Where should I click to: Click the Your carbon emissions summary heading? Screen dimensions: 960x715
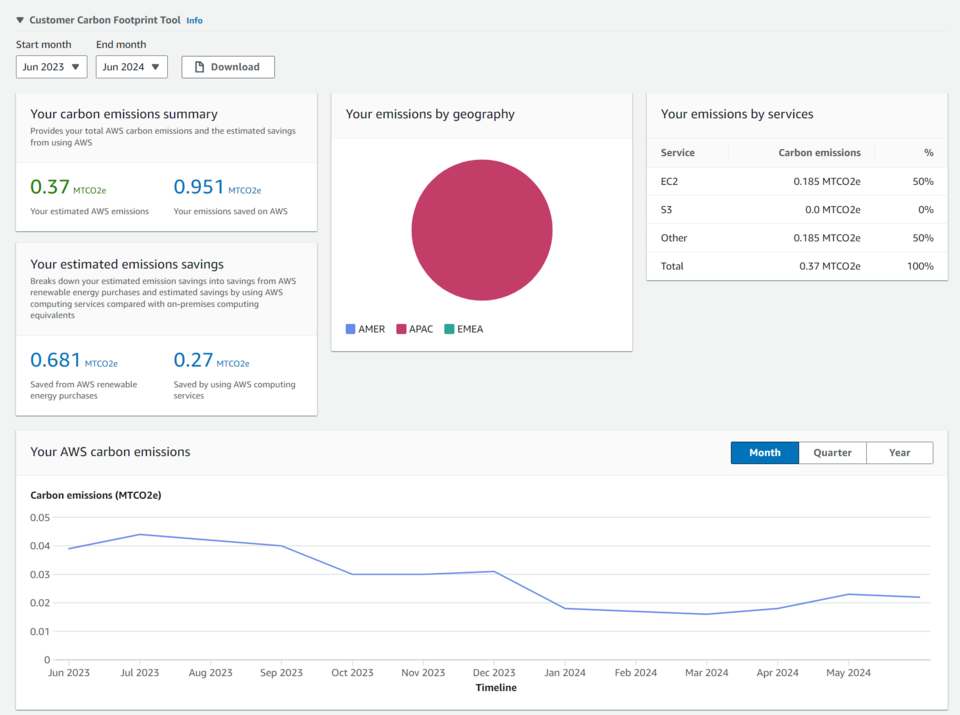124,114
